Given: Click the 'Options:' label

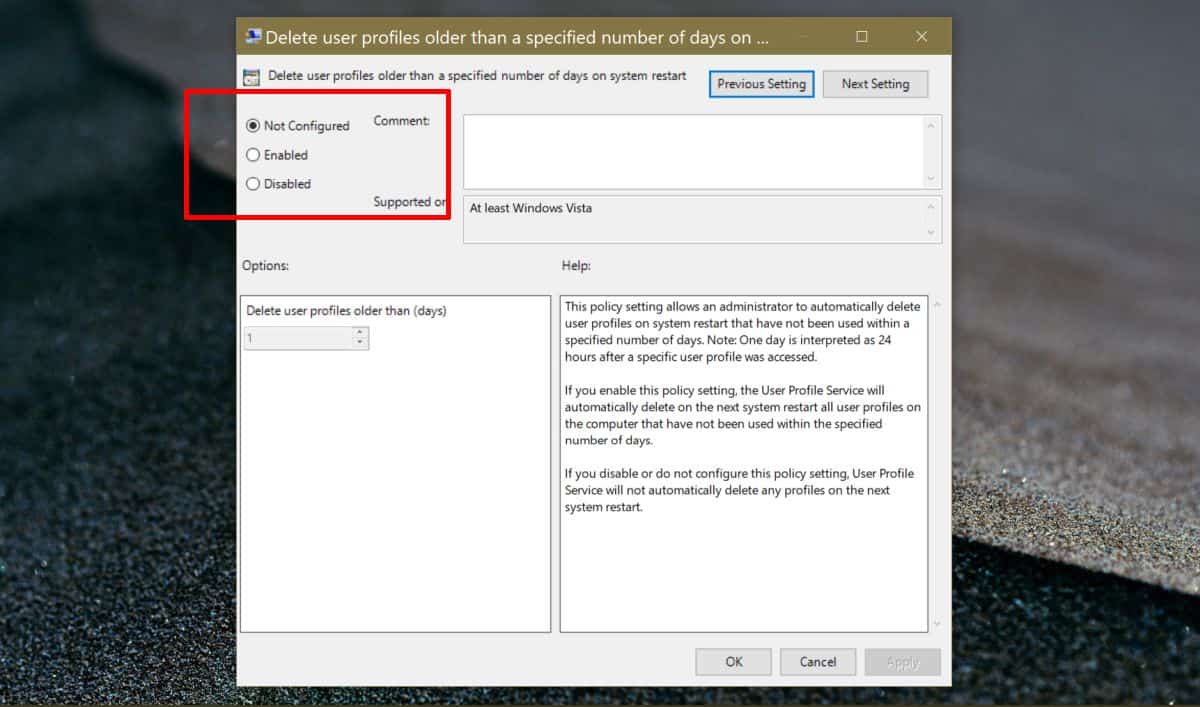Looking at the screenshot, I should 265,266.
